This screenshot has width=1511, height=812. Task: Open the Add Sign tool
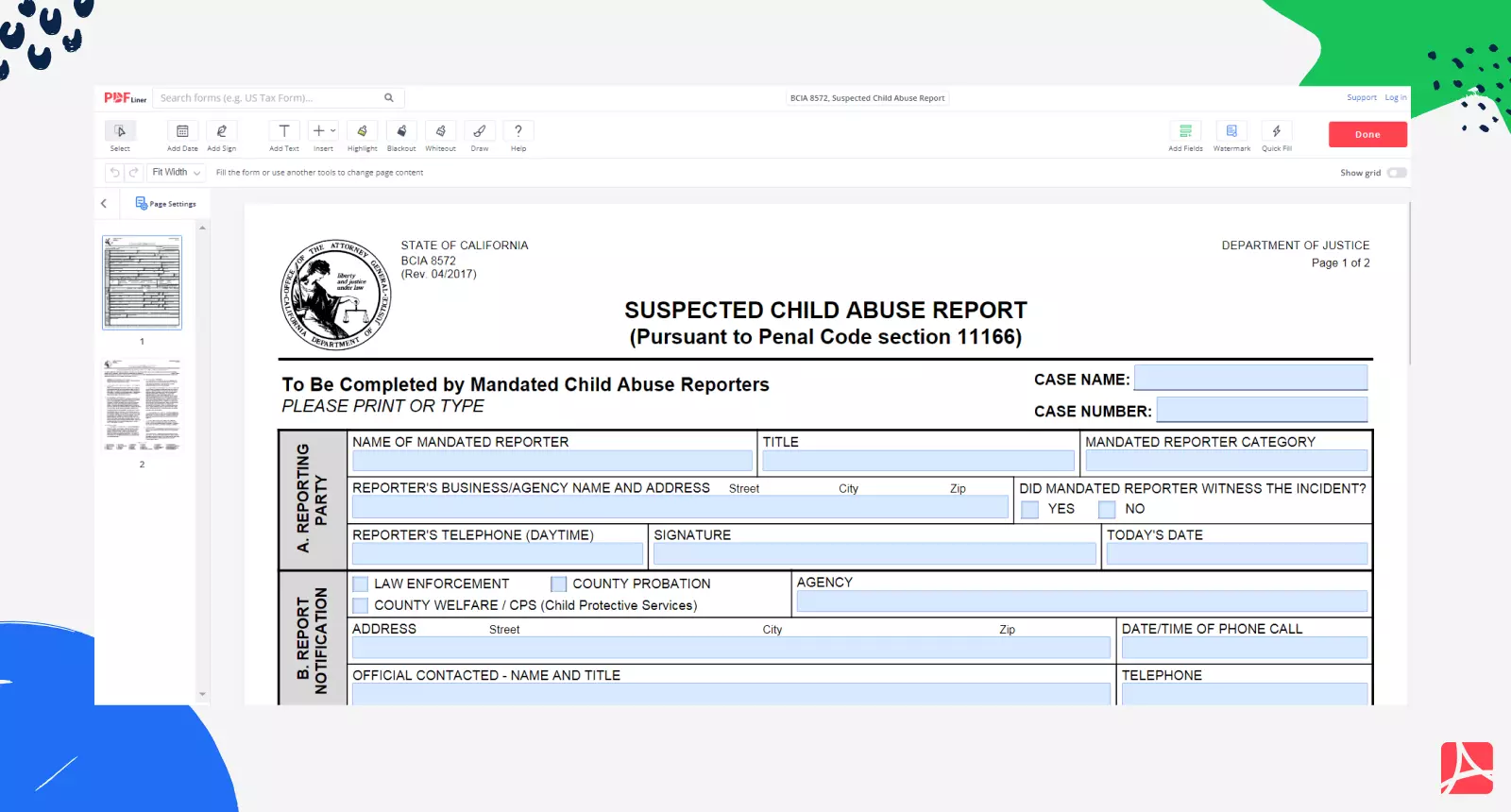[x=222, y=136]
